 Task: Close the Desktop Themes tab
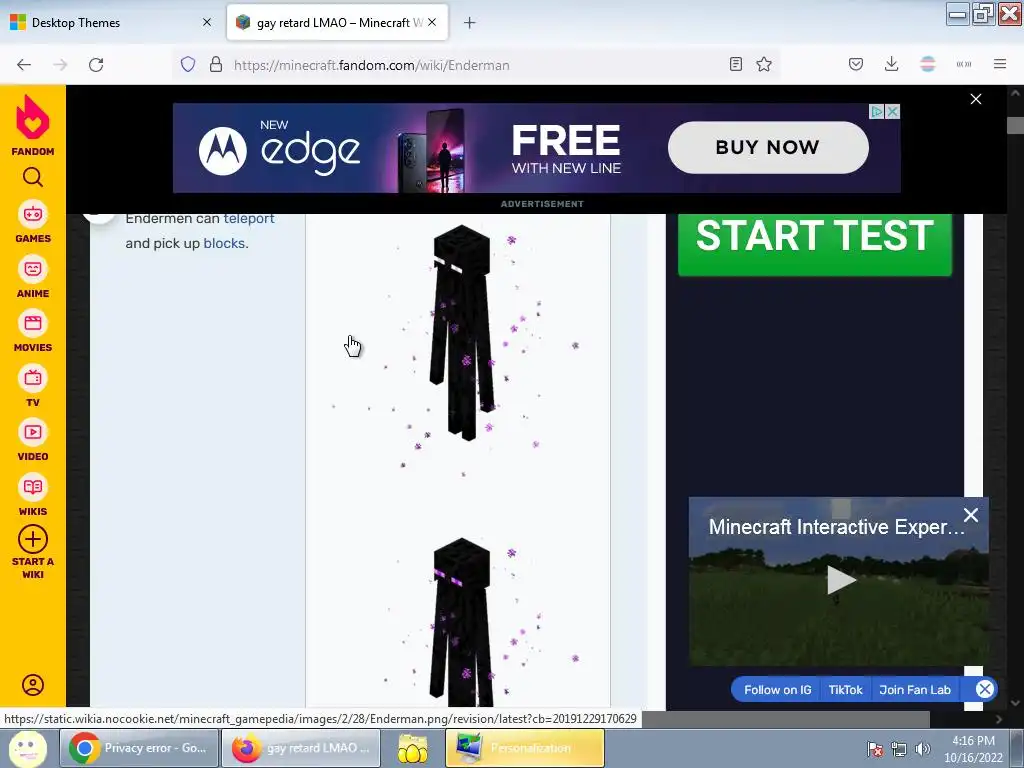(207, 22)
